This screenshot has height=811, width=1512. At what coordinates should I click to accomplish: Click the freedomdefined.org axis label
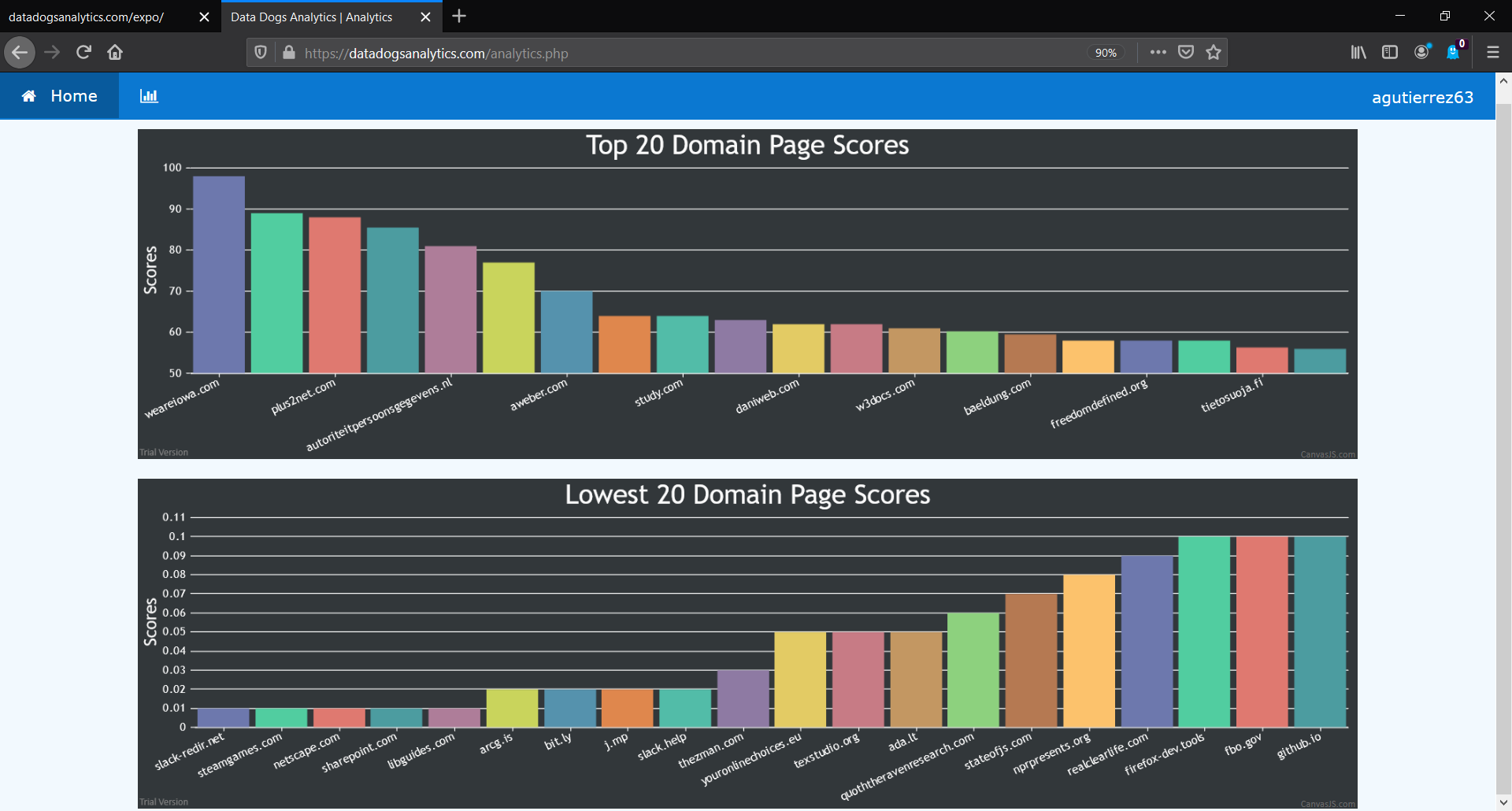(1099, 403)
